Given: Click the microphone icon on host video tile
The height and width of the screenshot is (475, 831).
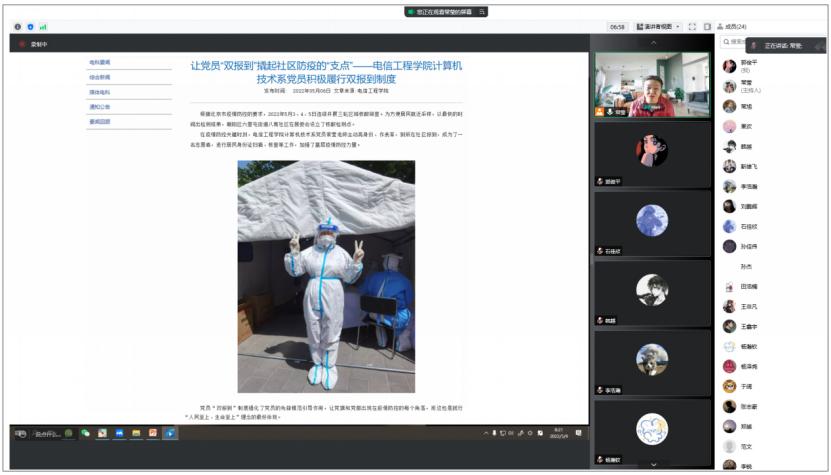Looking at the screenshot, I should pyautogui.click(x=610, y=112).
